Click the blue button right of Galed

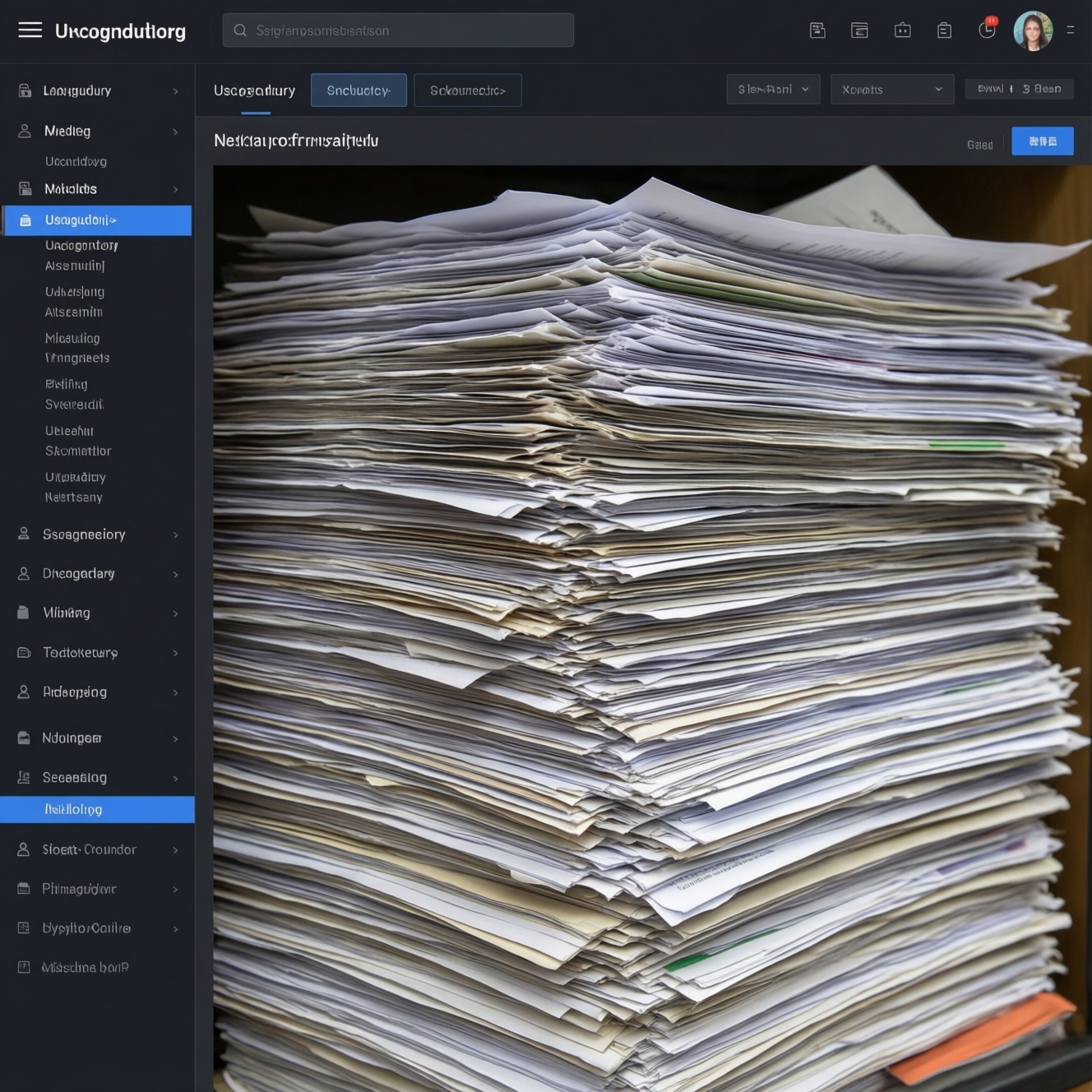click(1042, 141)
